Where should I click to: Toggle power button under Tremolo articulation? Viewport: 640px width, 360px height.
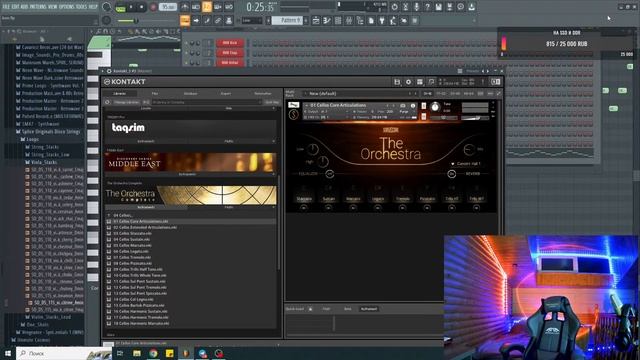point(402,208)
